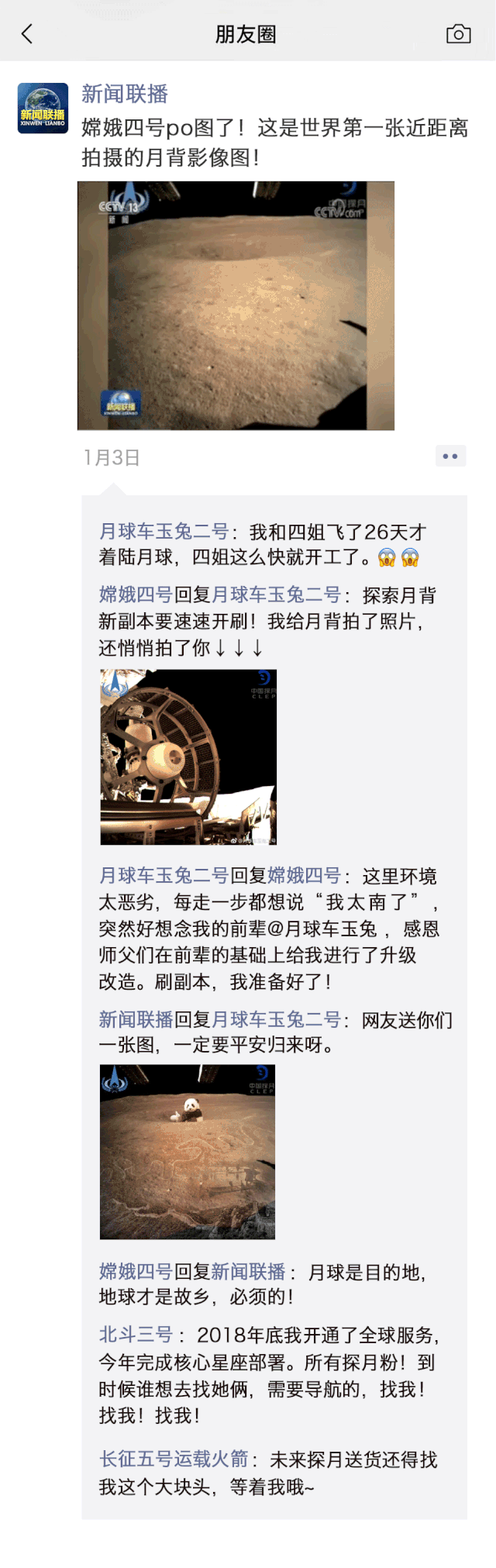Reply to the 北斗三号 comment text
Image resolution: width=496 pixels, height=1568 pixels.
pyautogui.click(x=269, y=1375)
